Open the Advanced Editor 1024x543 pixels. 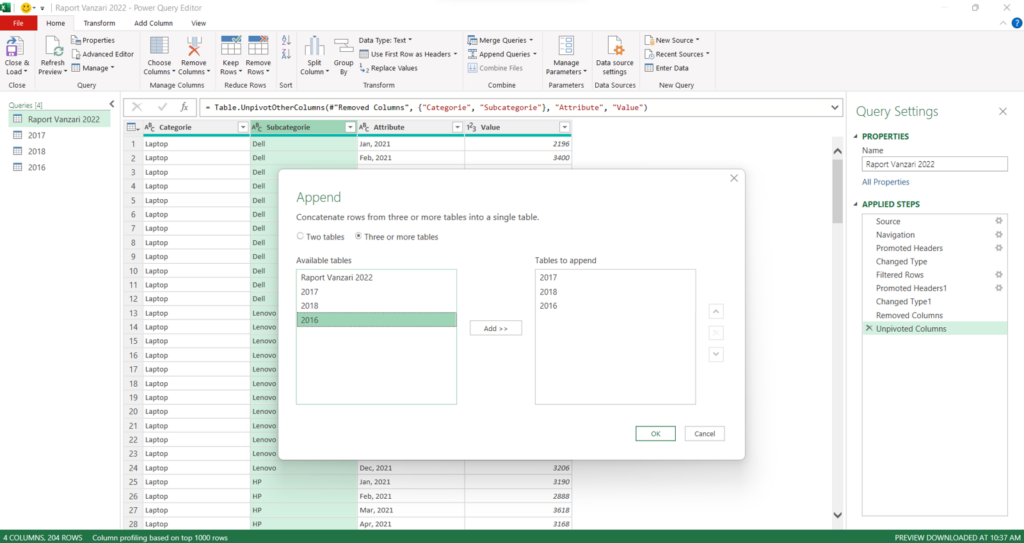pyautogui.click(x=103, y=54)
